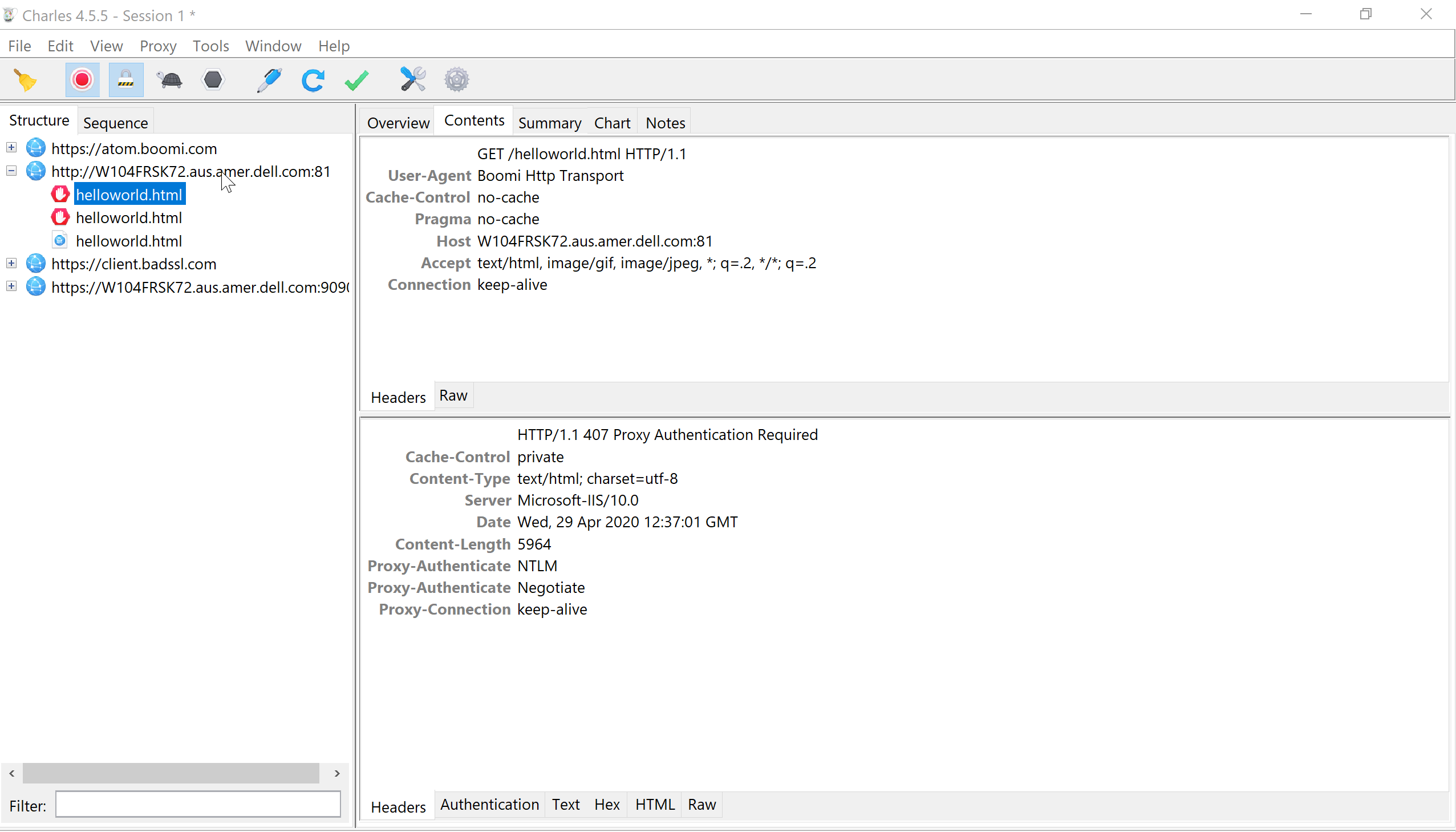Enable throttling with the turtle icon
This screenshot has height=832, width=1456.
(169, 79)
